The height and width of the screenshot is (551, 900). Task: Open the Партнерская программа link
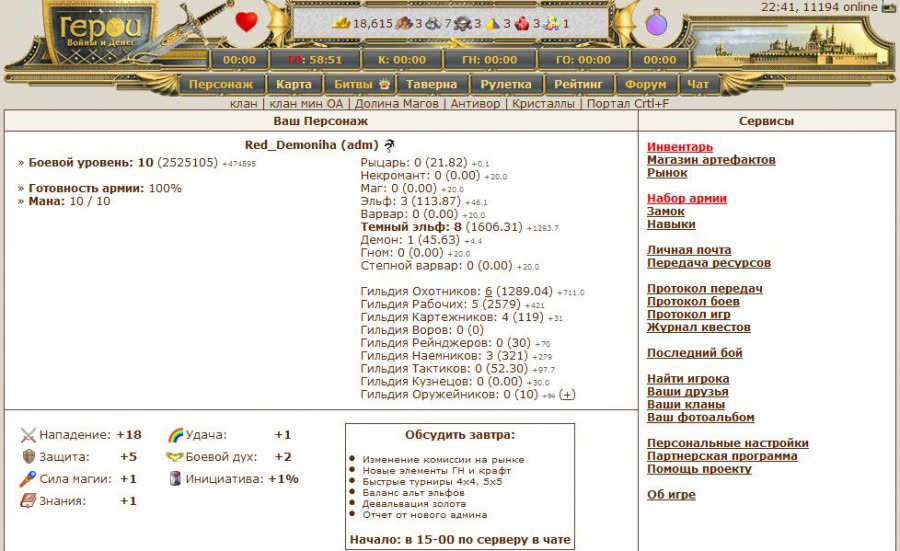pyautogui.click(x=722, y=456)
